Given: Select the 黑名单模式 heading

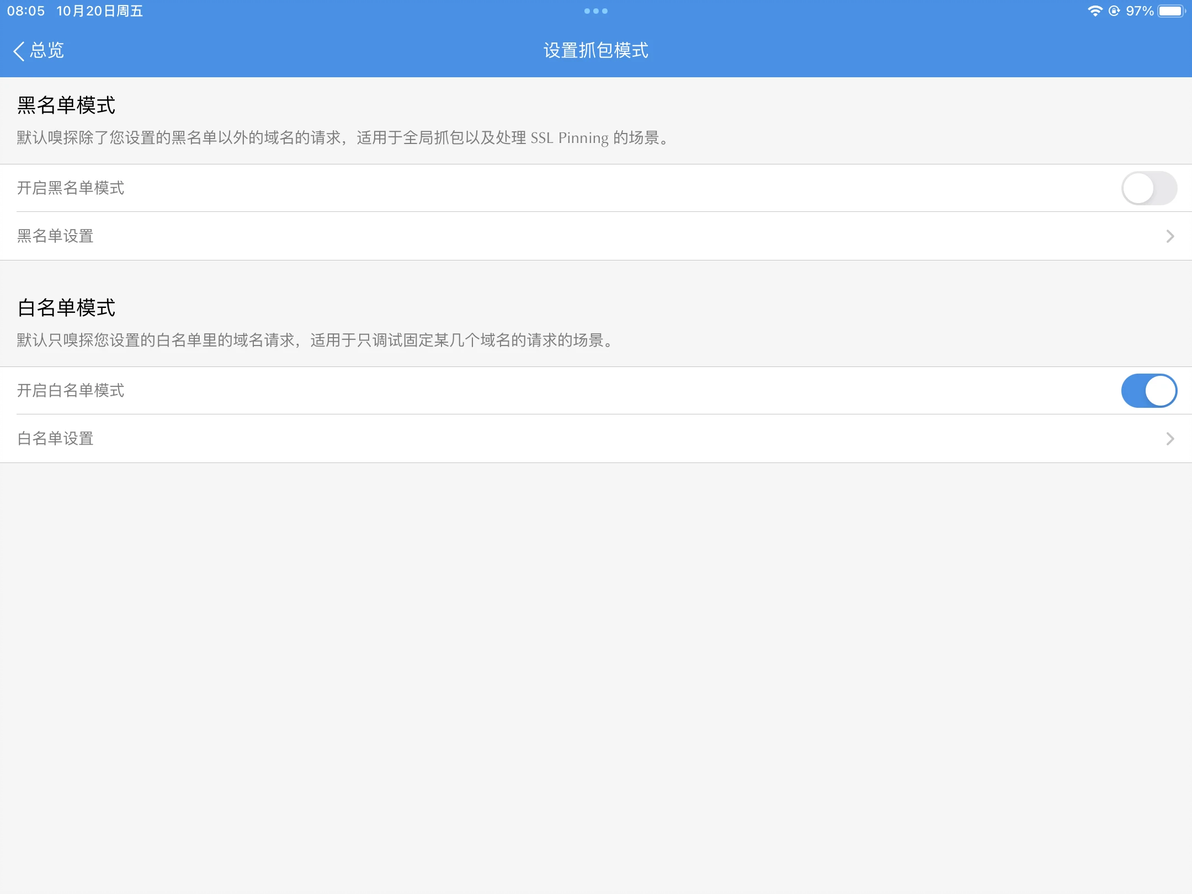Looking at the screenshot, I should point(66,106).
